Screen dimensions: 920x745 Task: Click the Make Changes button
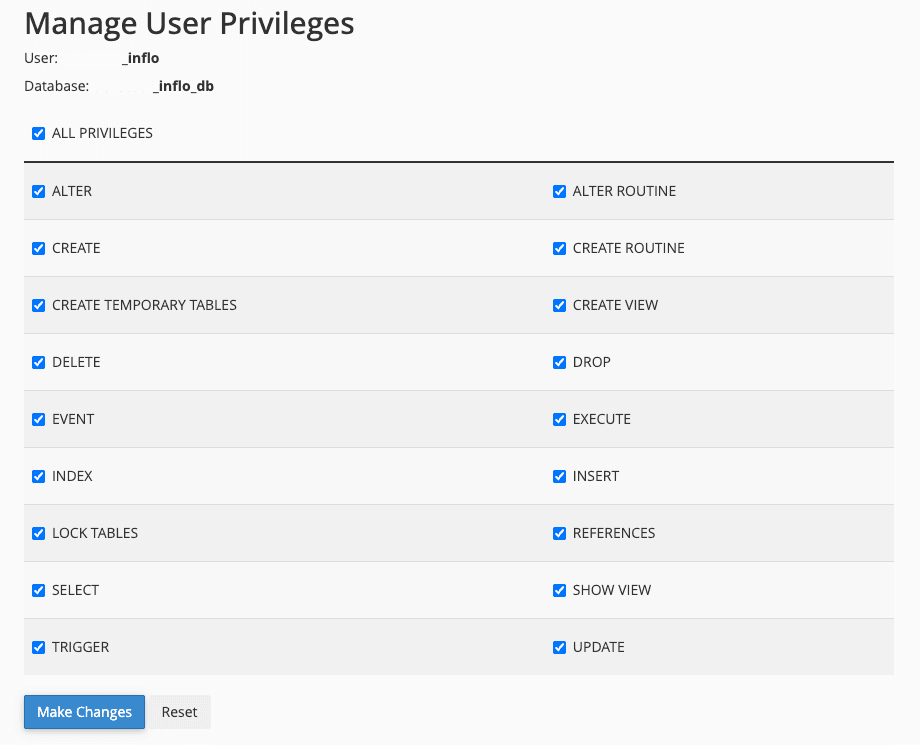[x=84, y=712]
